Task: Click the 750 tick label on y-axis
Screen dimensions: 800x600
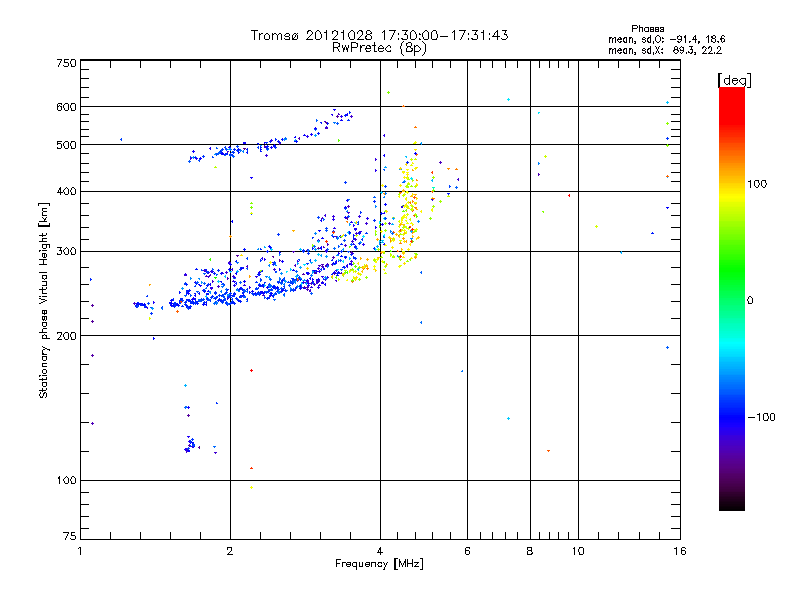Action: [x=66, y=63]
